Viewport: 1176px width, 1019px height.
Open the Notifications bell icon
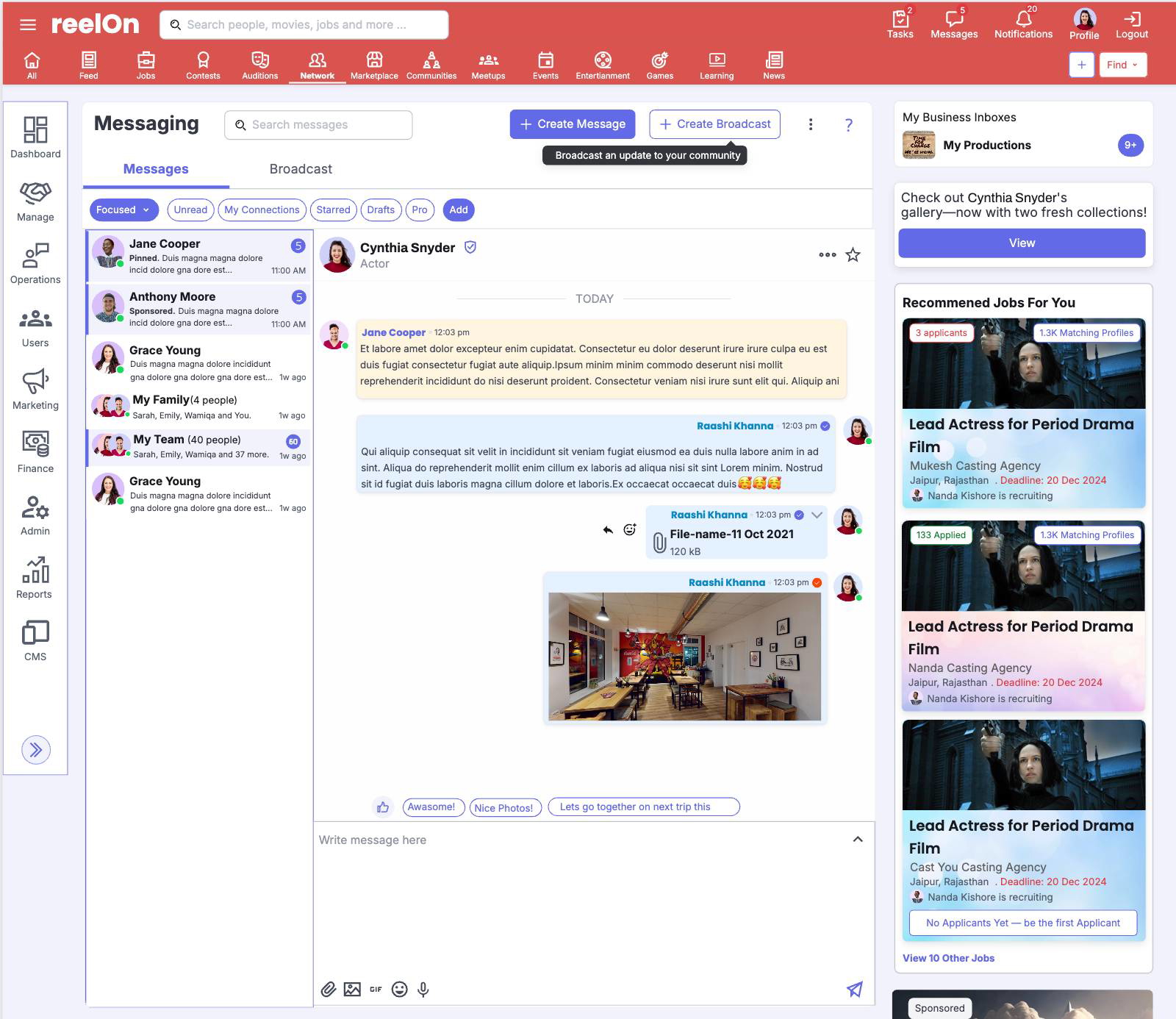tap(1023, 24)
